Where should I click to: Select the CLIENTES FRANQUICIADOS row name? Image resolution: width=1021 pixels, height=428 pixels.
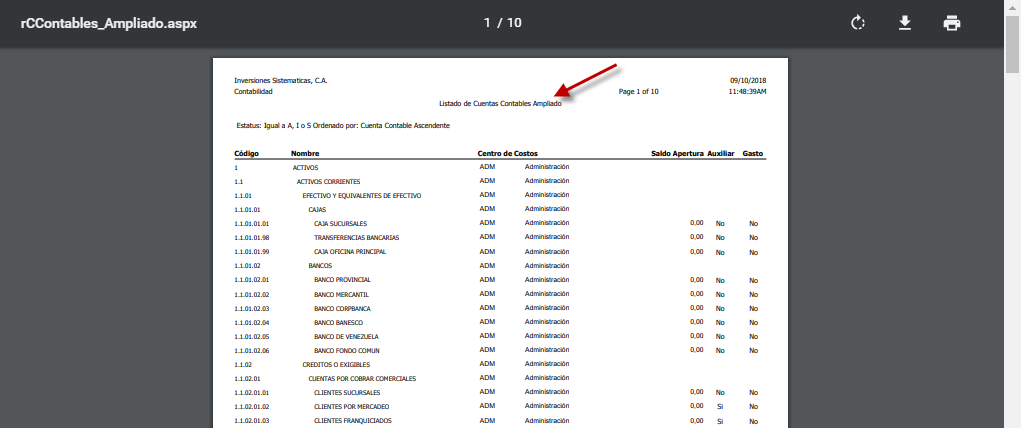353,421
